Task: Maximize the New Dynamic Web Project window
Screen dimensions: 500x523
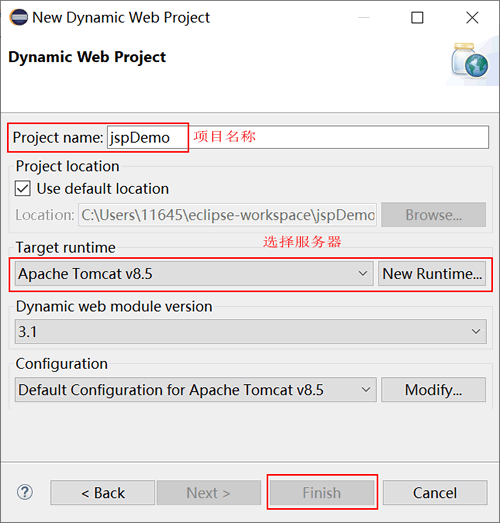Action: pyautogui.click(x=417, y=17)
